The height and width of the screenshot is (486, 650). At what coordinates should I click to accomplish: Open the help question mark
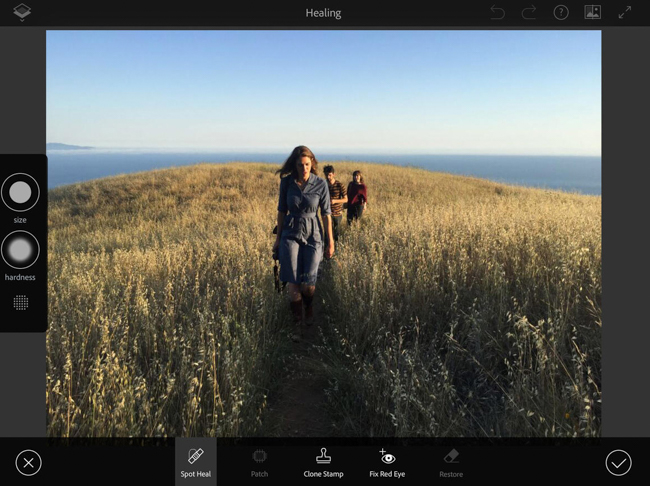tap(561, 12)
